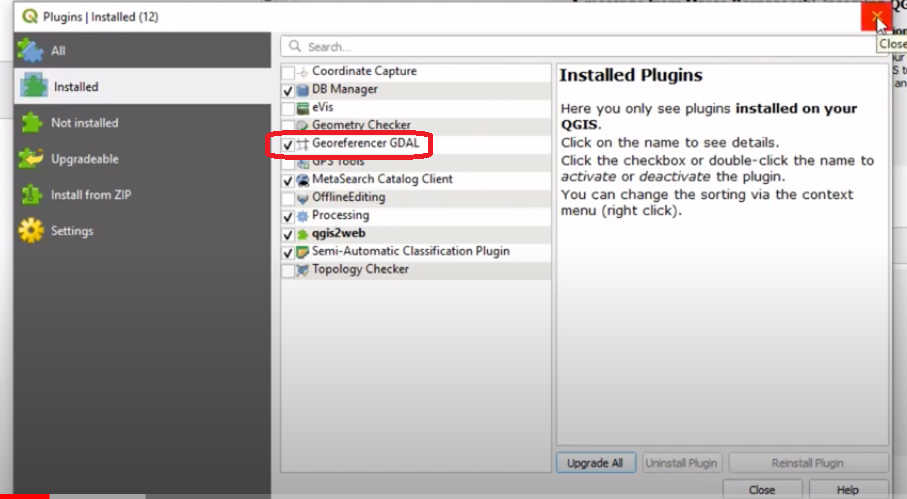This screenshot has width=907, height=499.
Task: Click the Reinstall Plugin button
Action: point(808,463)
